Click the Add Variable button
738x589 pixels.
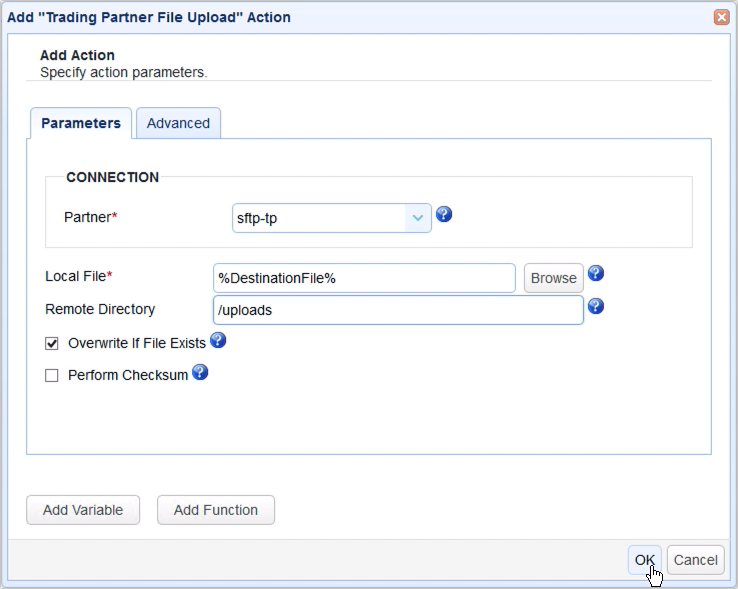[83, 510]
